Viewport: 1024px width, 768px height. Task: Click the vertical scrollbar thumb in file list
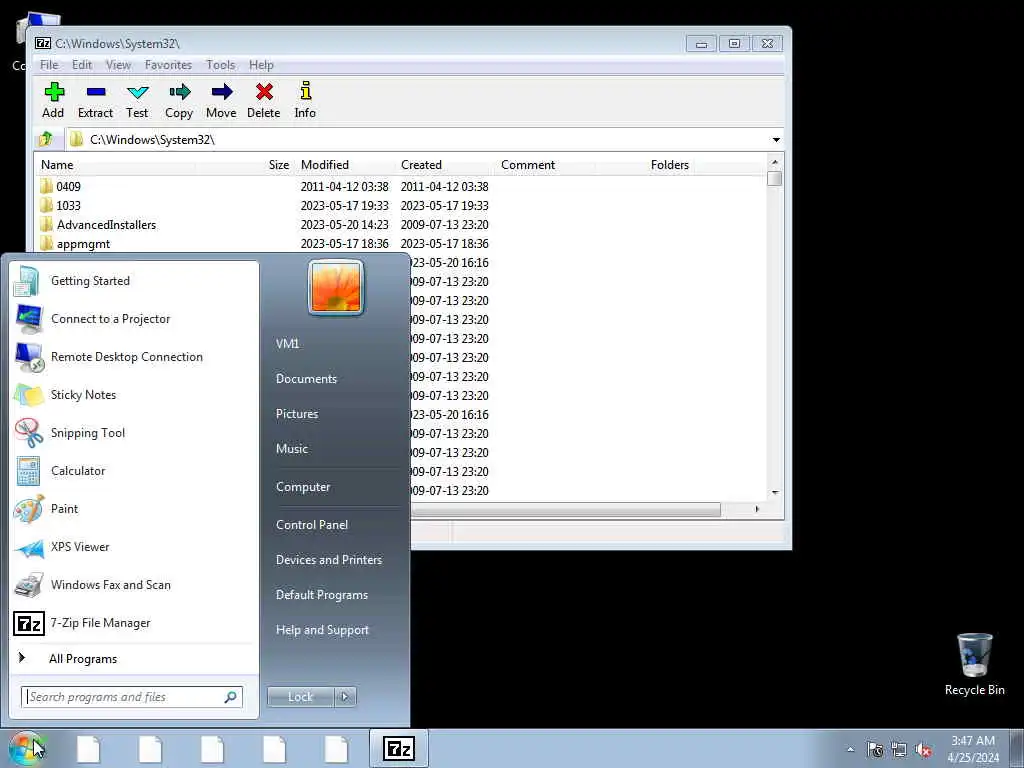[x=775, y=178]
